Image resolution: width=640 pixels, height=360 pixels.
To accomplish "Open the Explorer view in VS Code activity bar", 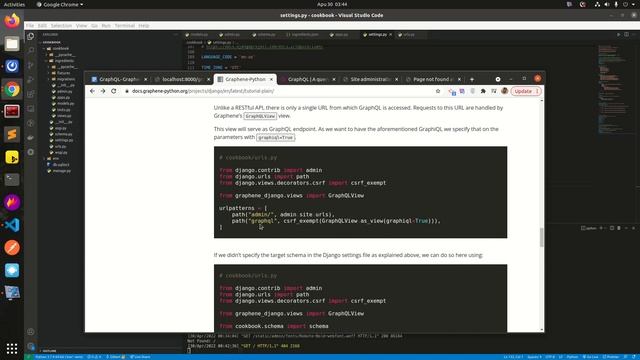I will point(31,36).
